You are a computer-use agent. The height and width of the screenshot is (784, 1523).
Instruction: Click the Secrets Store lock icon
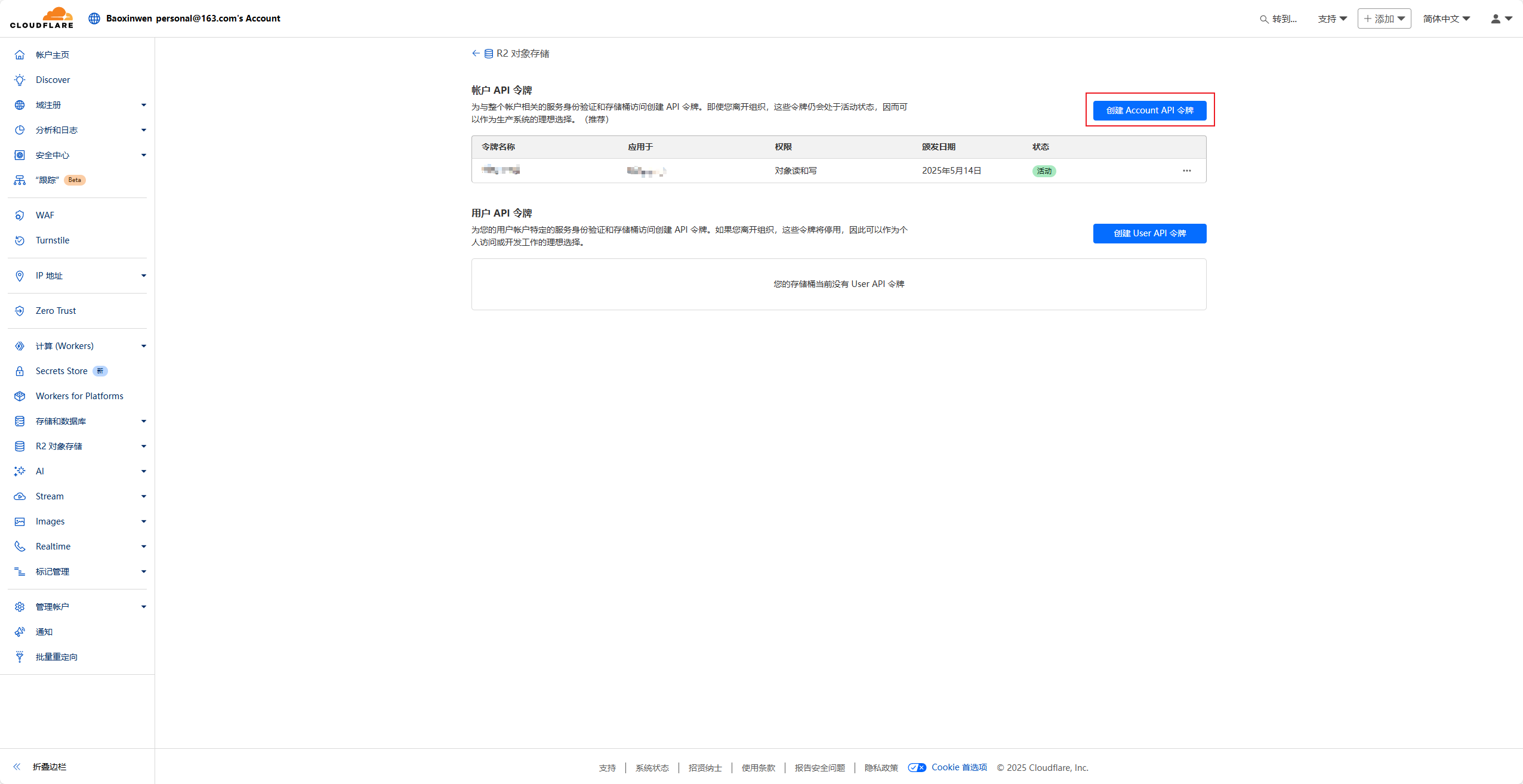pyautogui.click(x=20, y=371)
